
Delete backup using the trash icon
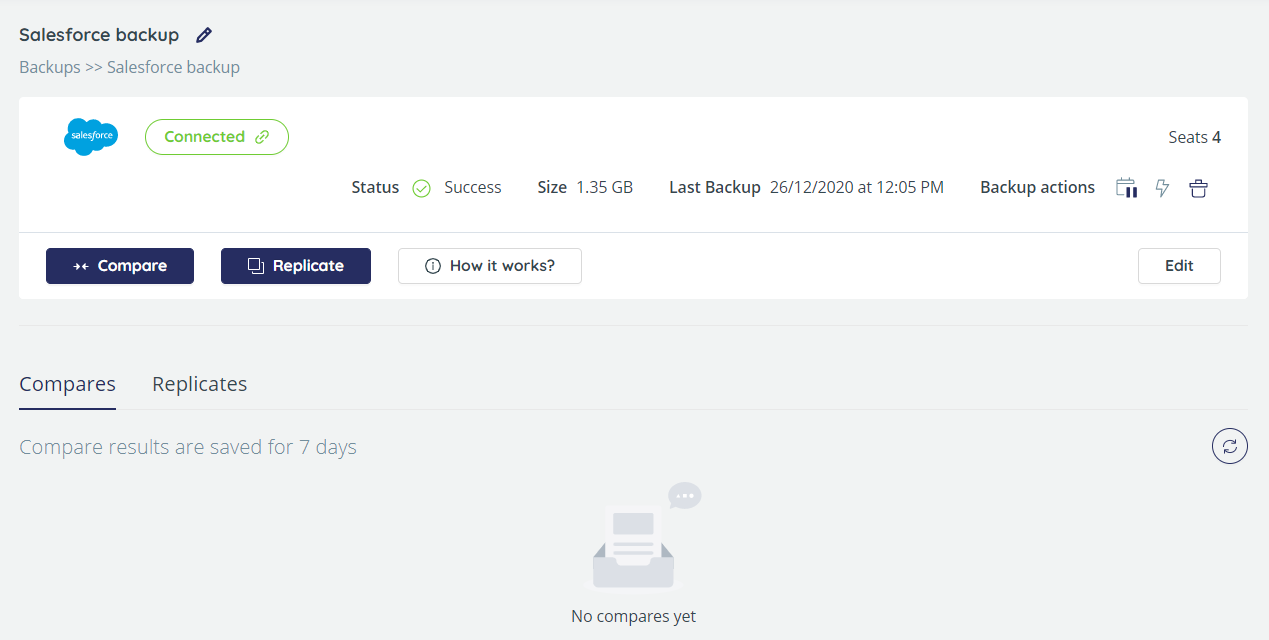(x=1198, y=187)
